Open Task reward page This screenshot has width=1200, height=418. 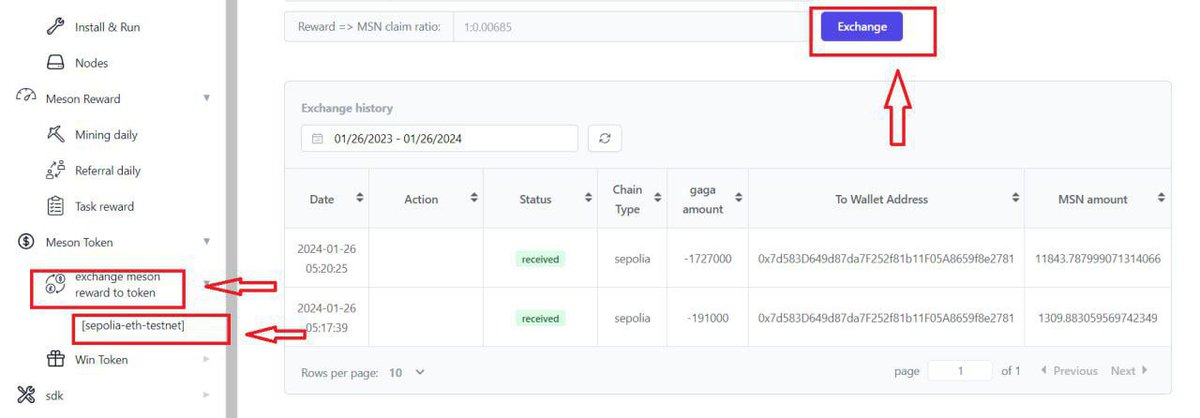[104, 207]
